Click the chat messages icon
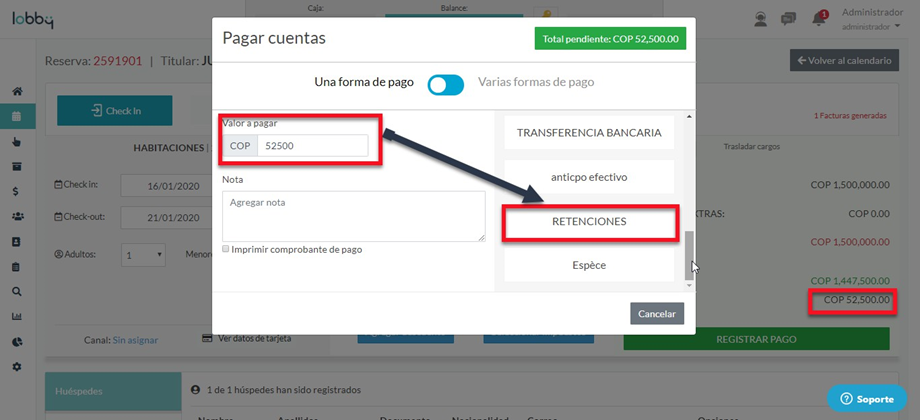 point(789,19)
